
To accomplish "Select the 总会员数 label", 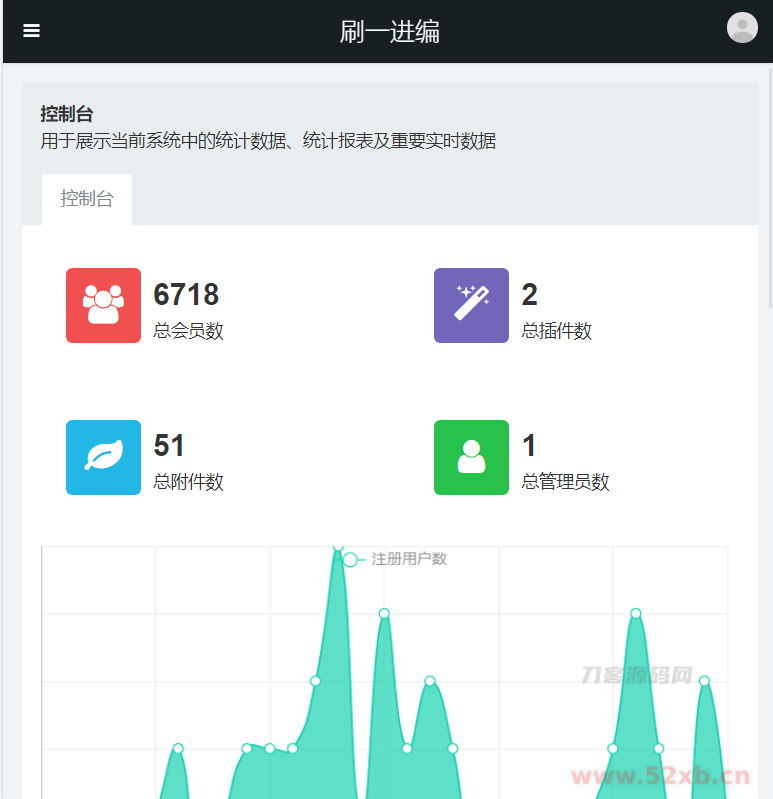I will [x=188, y=331].
